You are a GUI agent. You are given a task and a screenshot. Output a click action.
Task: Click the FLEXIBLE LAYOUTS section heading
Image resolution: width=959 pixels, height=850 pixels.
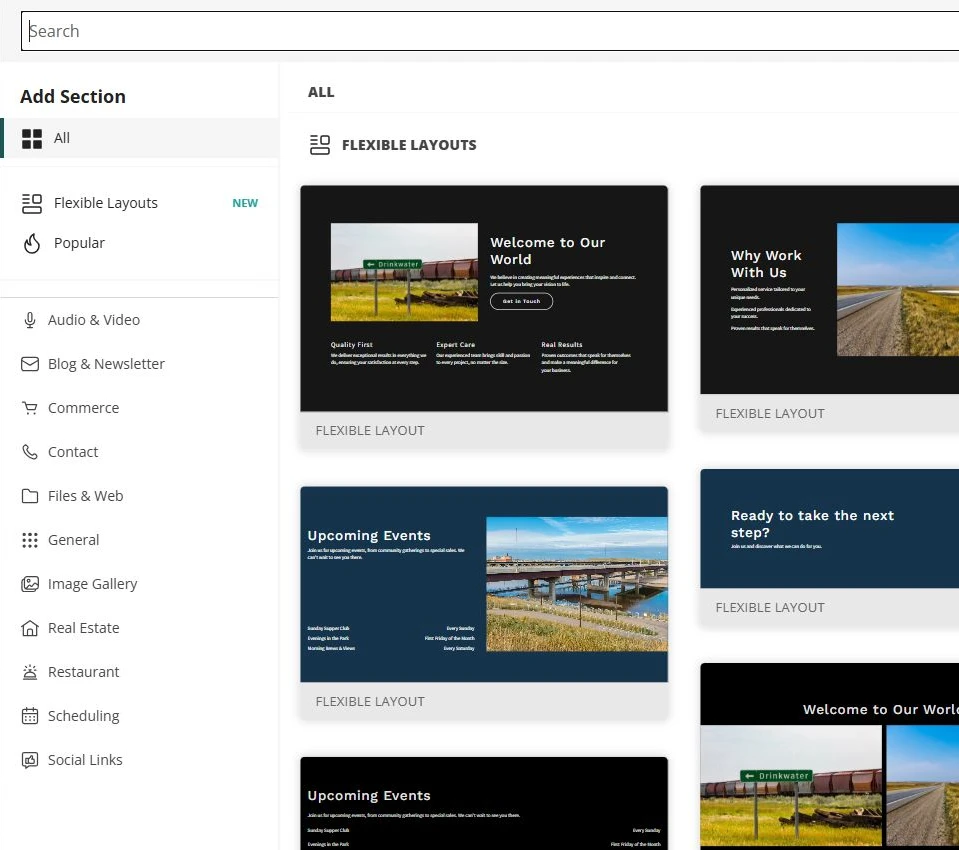pos(409,145)
